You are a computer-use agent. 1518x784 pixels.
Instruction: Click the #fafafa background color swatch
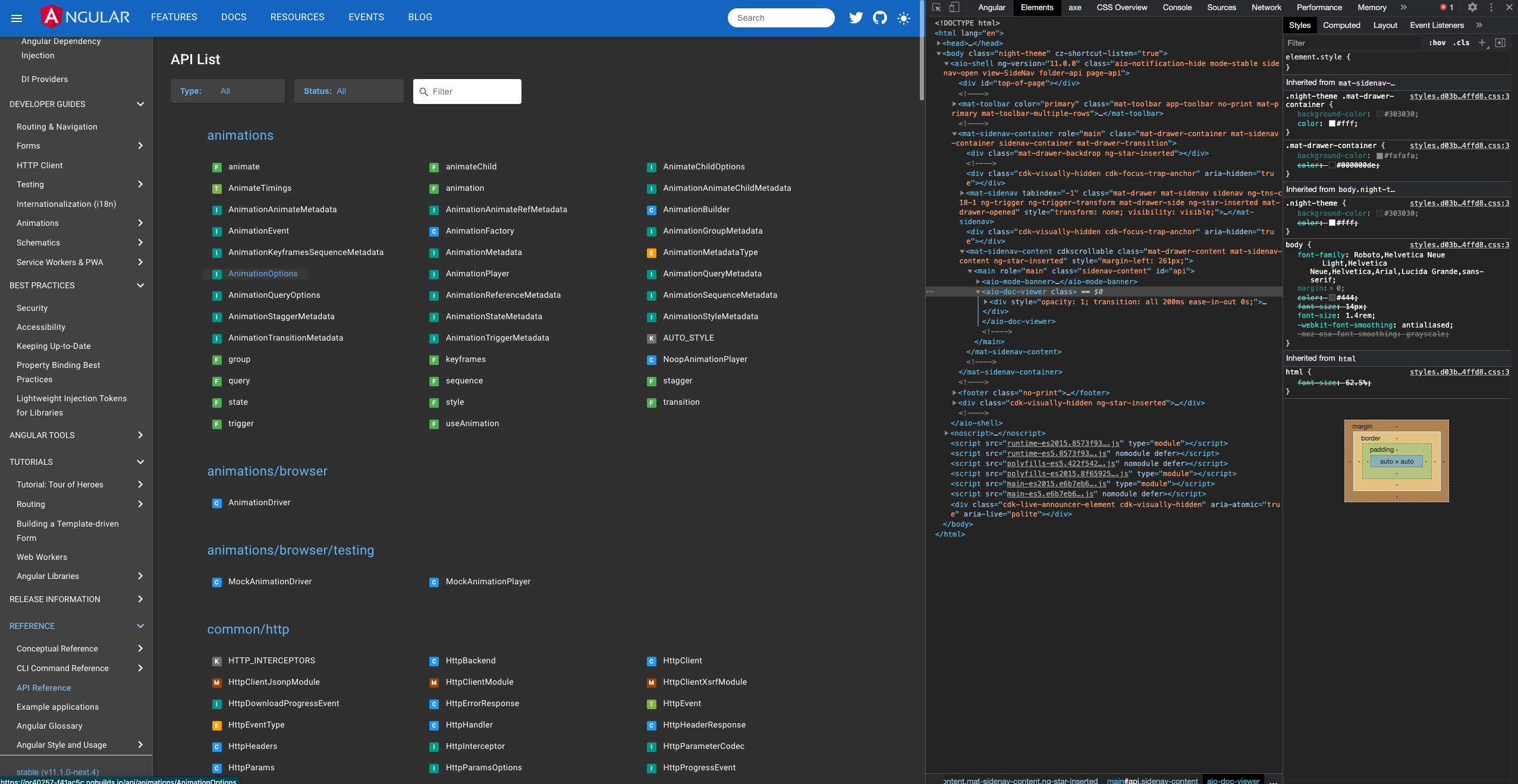(x=1379, y=156)
